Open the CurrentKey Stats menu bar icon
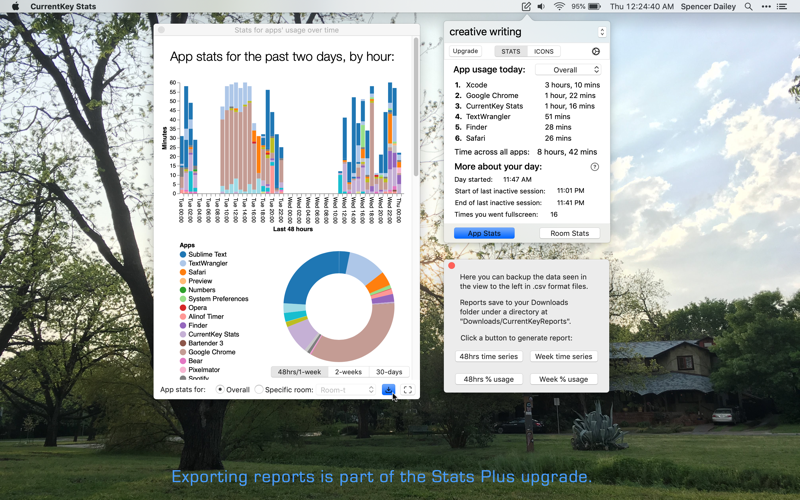The image size is (800, 500). (526, 7)
